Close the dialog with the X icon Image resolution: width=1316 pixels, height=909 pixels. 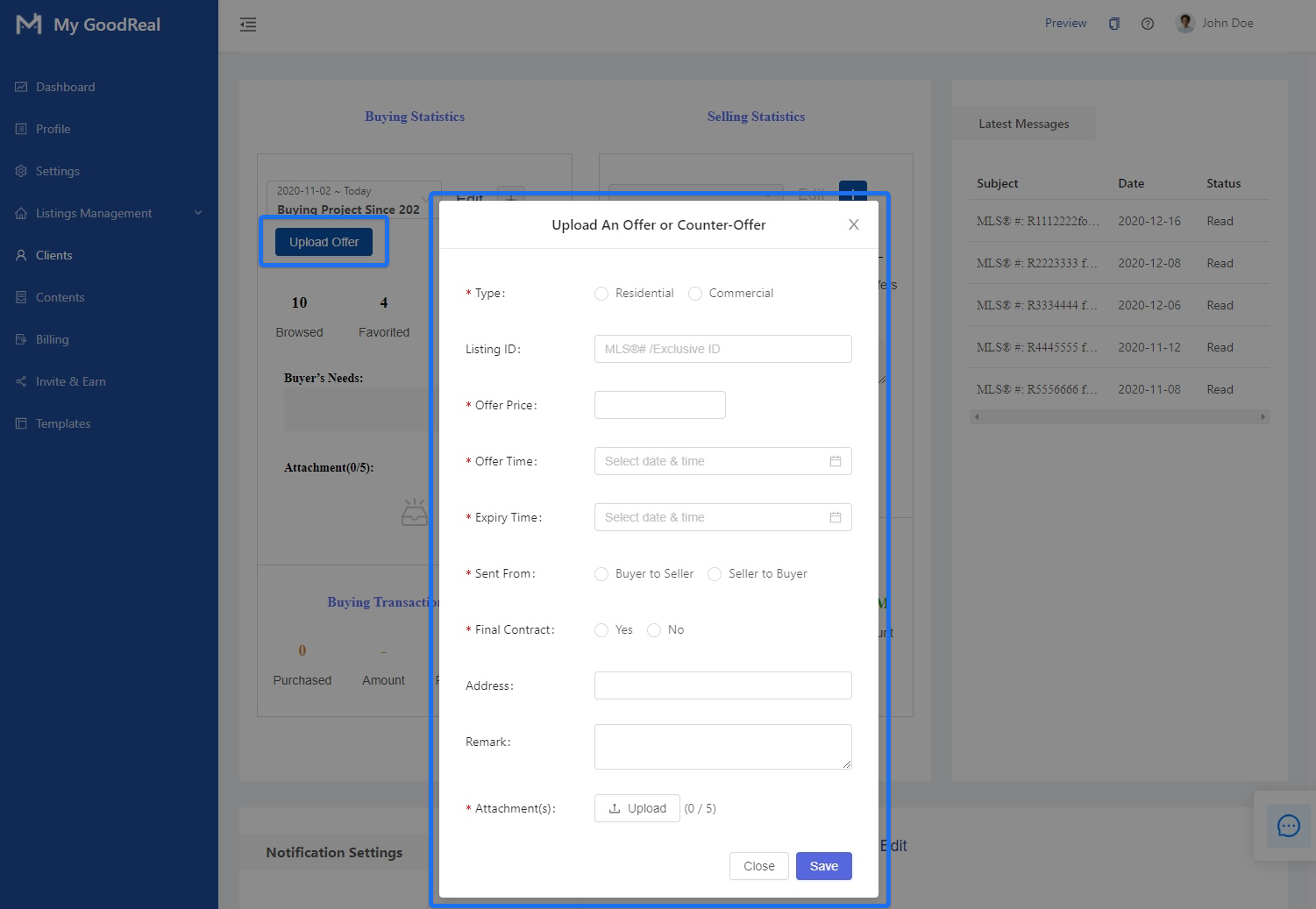click(x=853, y=225)
